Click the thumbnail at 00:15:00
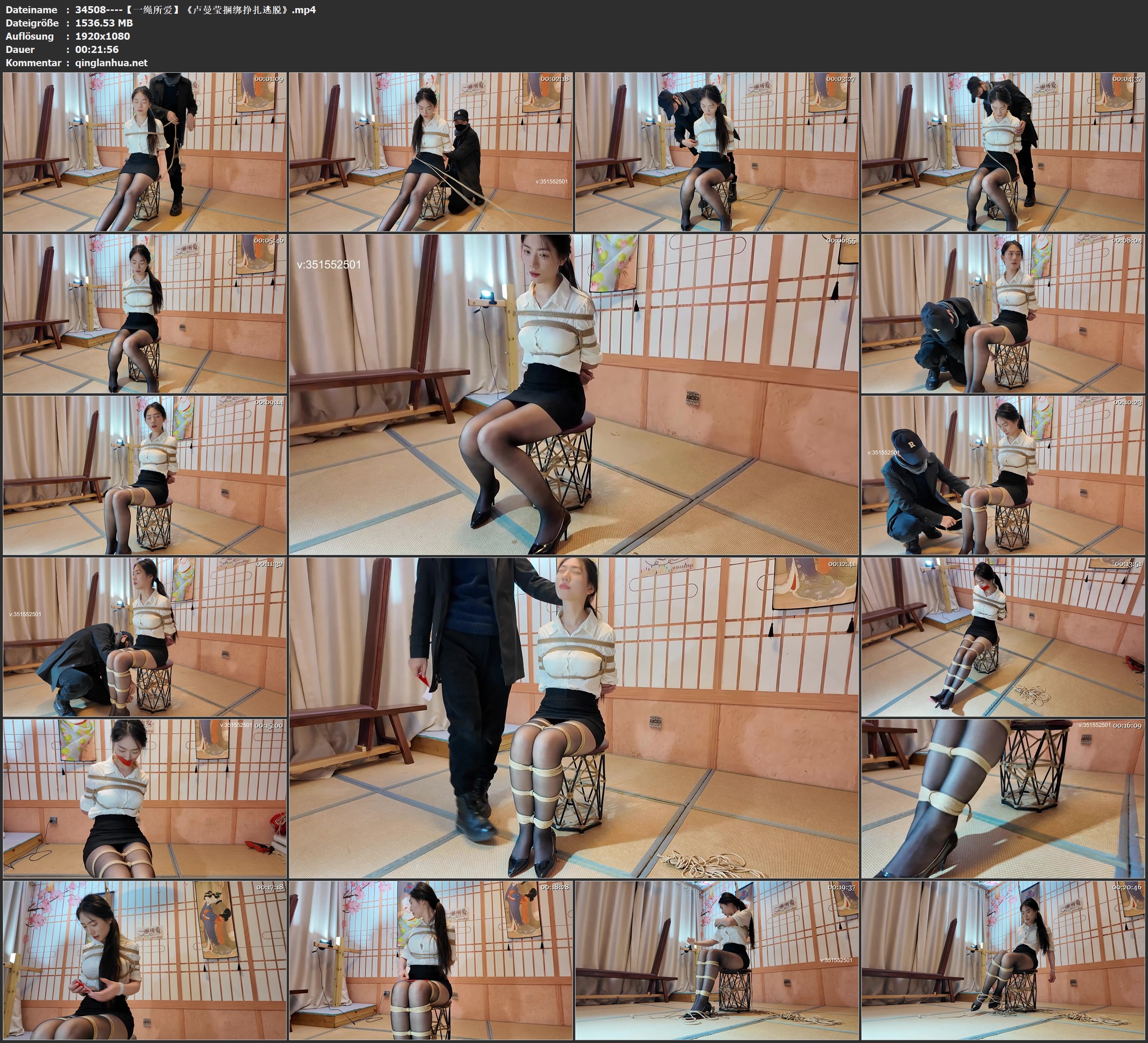This screenshot has width=1148, height=1043. [x=145, y=798]
